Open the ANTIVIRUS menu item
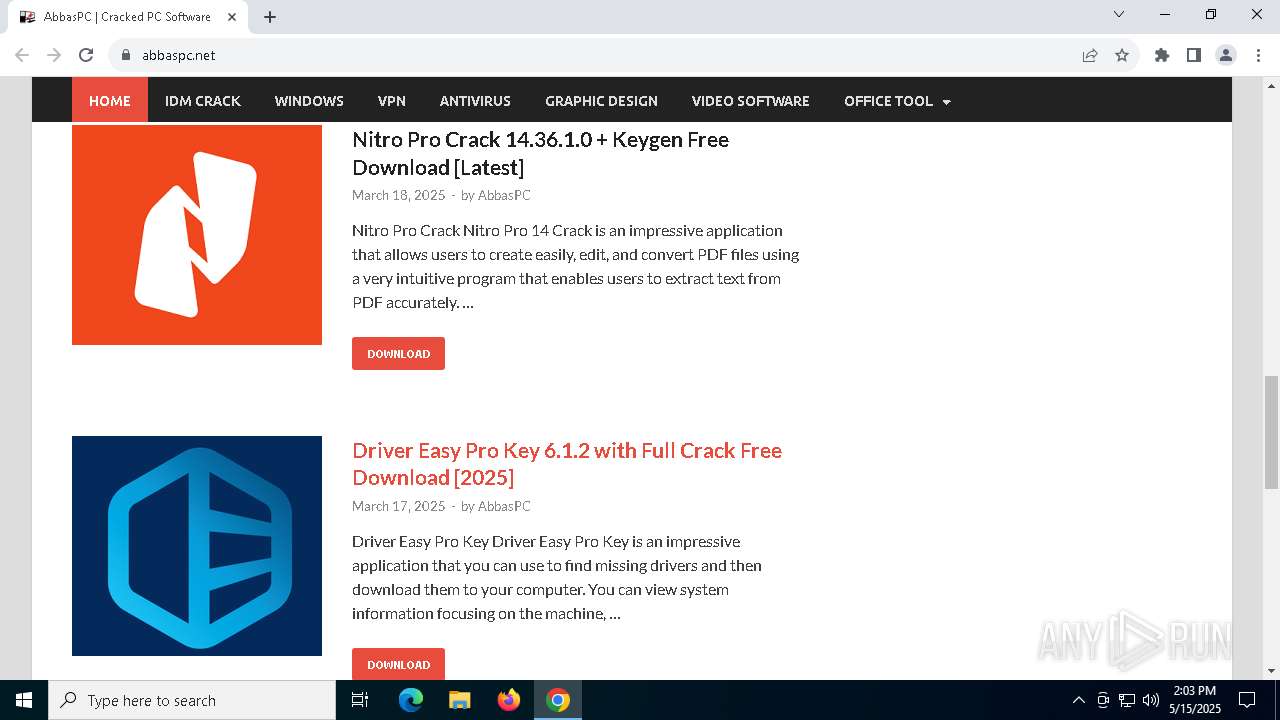Viewport: 1280px width, 720px height. point(475,101)
